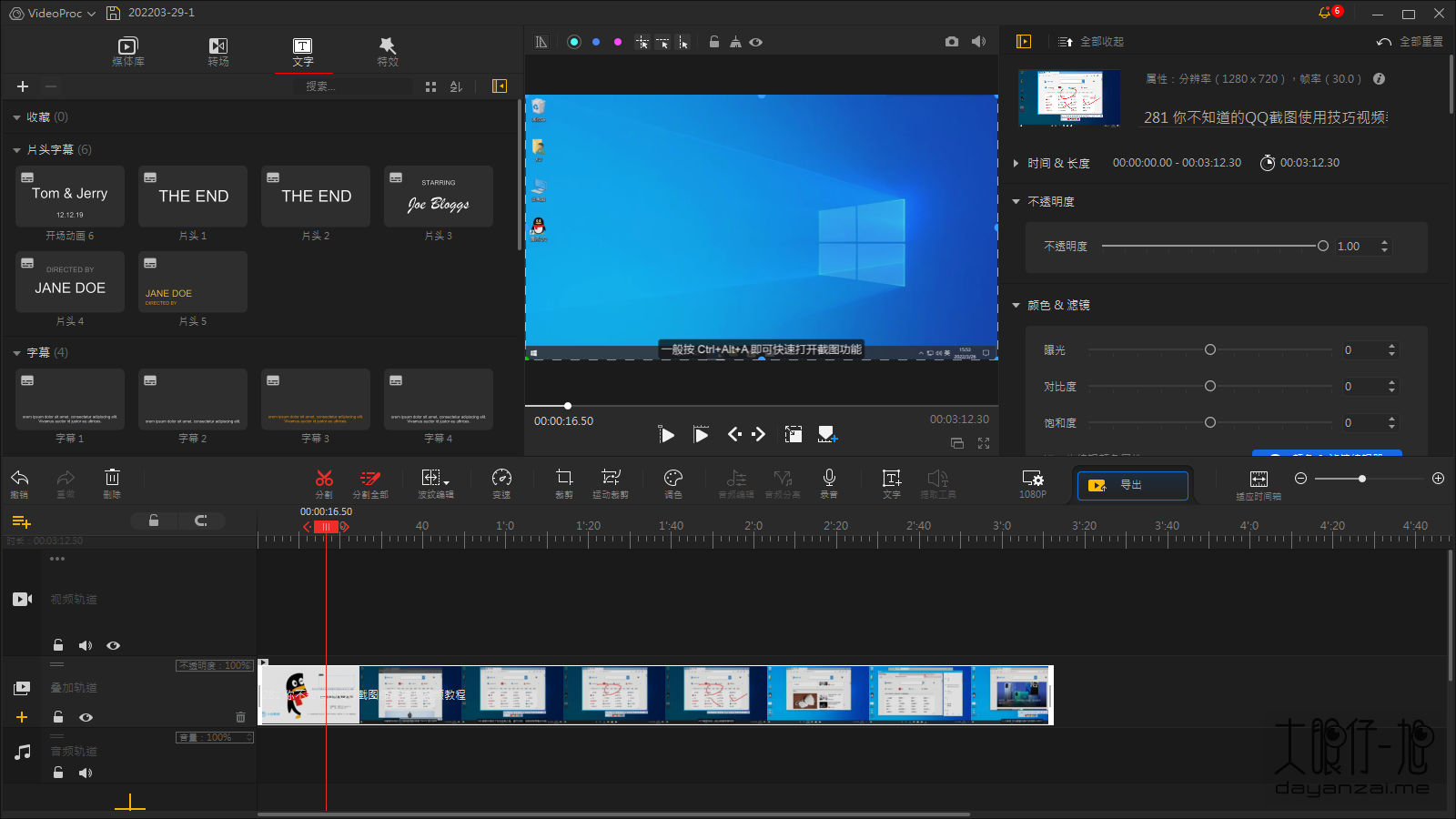Select the 片头 1 THE END template
1456x819 pixels.
coord(193,196)
